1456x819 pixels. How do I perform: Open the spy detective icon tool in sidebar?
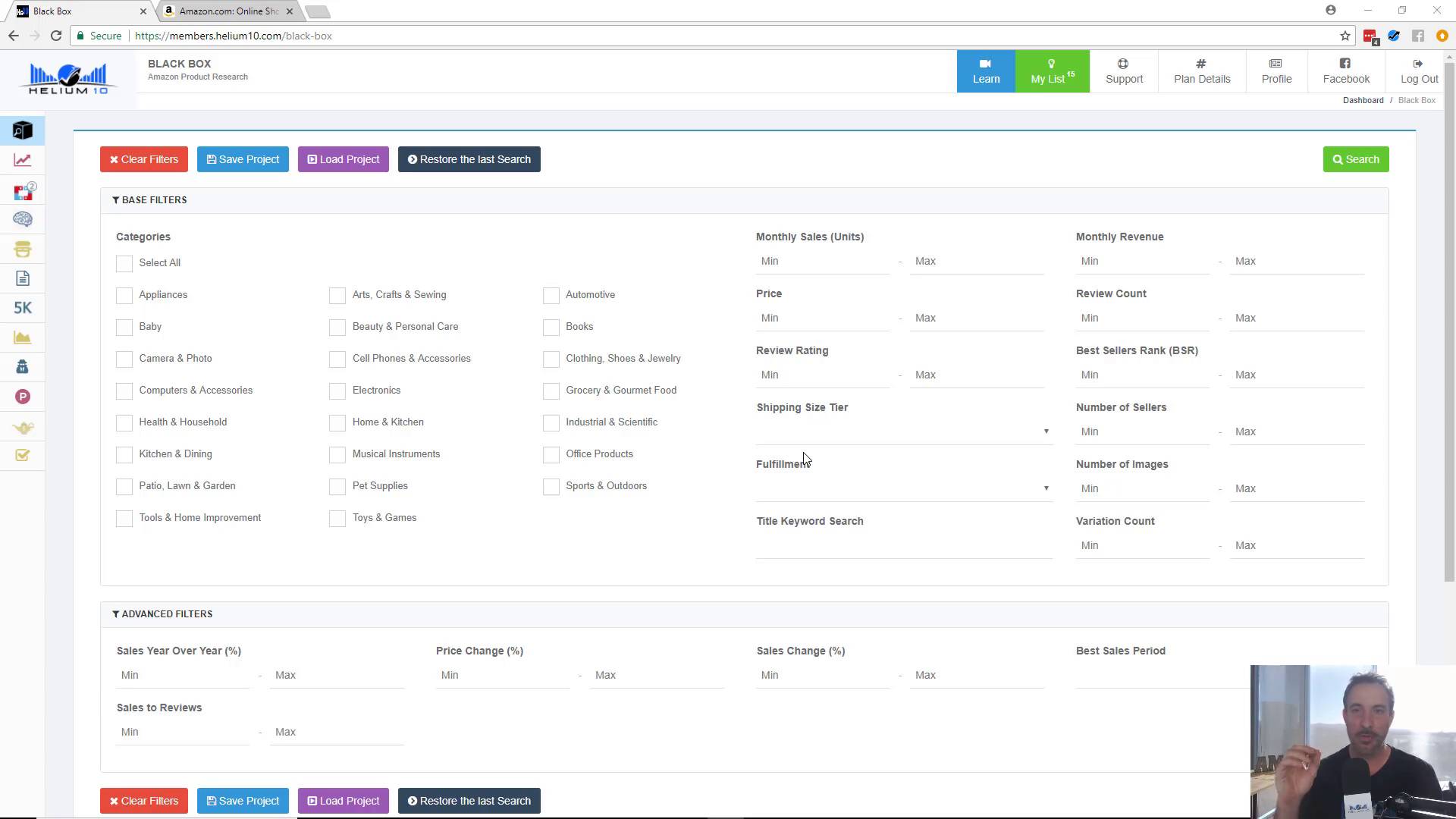click(x=23, y=367)
